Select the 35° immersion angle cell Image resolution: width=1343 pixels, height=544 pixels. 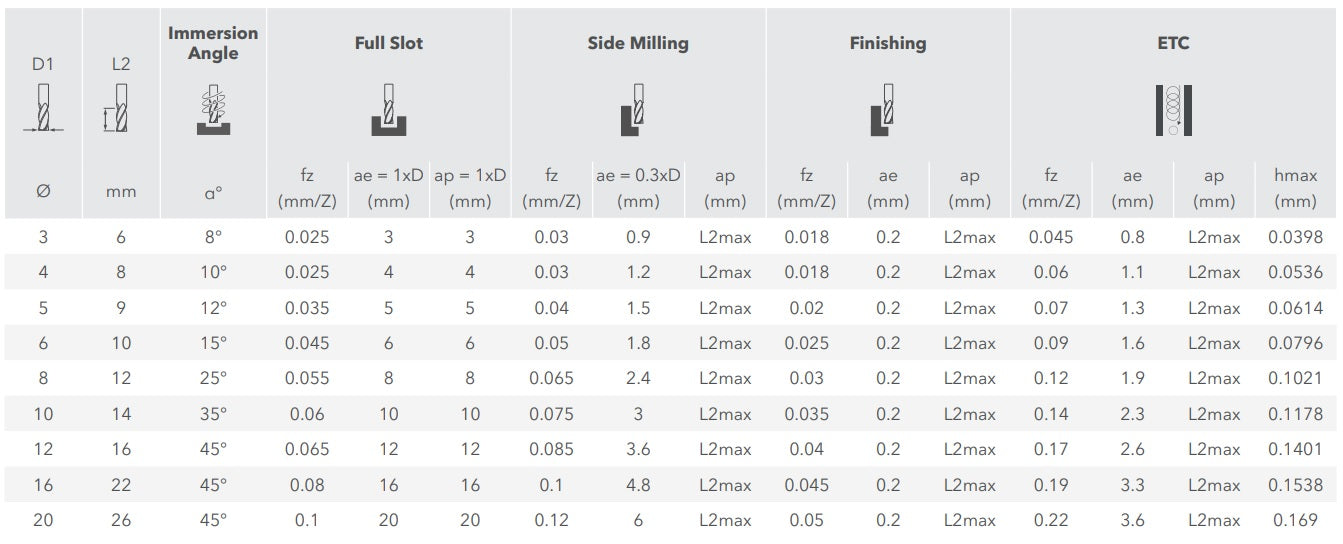[x=213, y=414]
